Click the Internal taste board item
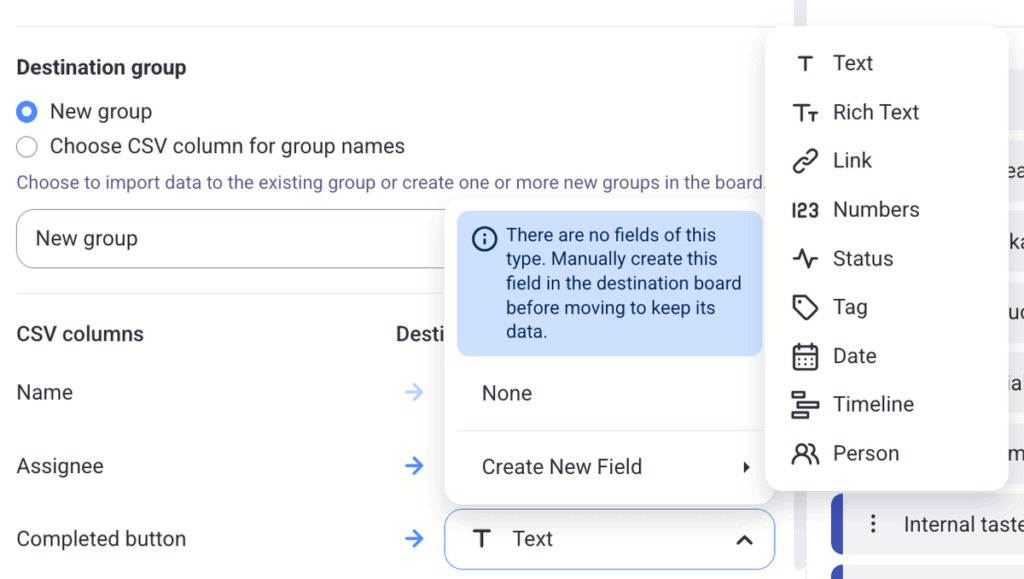Viewport: 1024px width, 579px height. (x=960, y=523)
